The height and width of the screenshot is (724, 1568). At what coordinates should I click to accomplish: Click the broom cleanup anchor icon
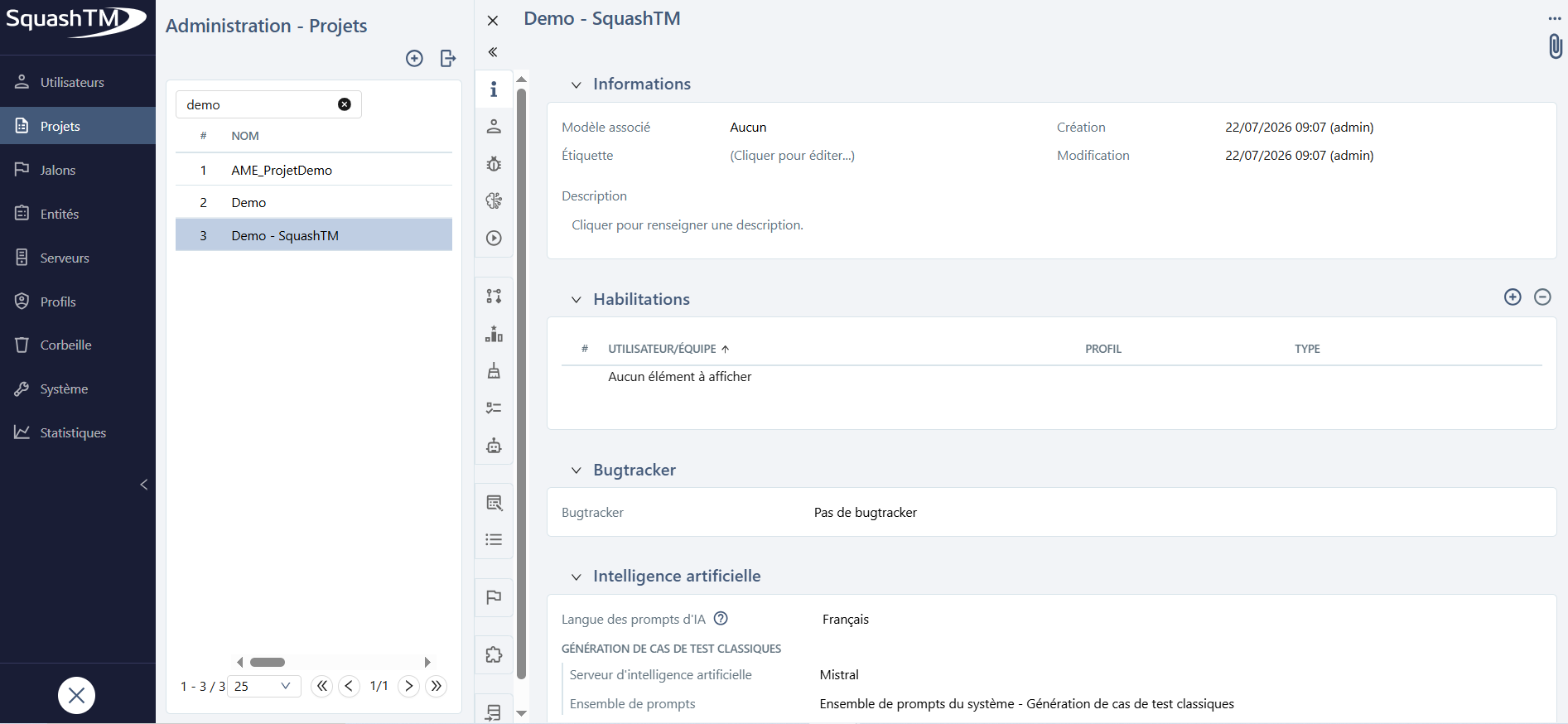point(494,370)
